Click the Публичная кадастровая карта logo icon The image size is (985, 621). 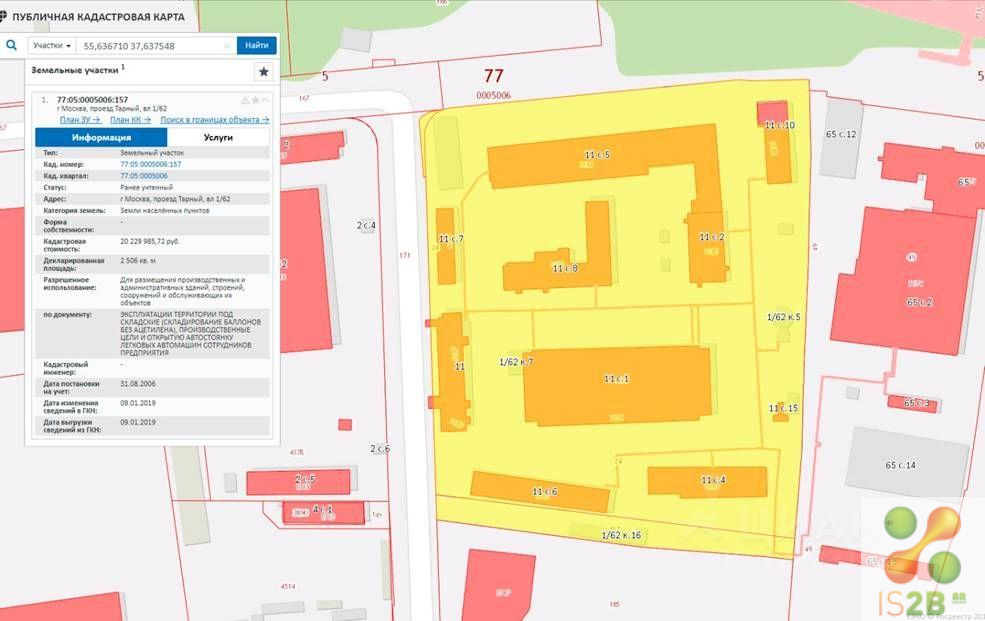6,17
